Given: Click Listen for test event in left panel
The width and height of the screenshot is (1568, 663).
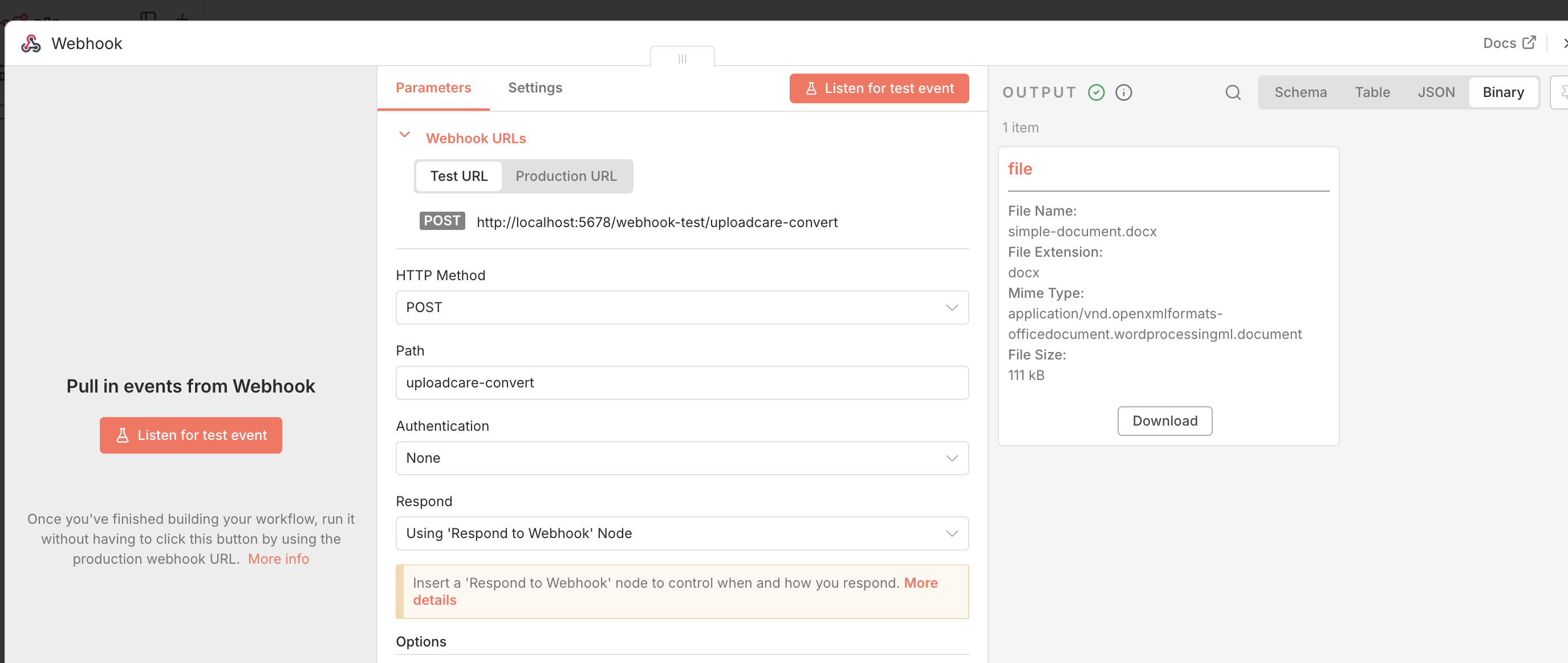Looking at the screenshot, I should click(190, 435).
